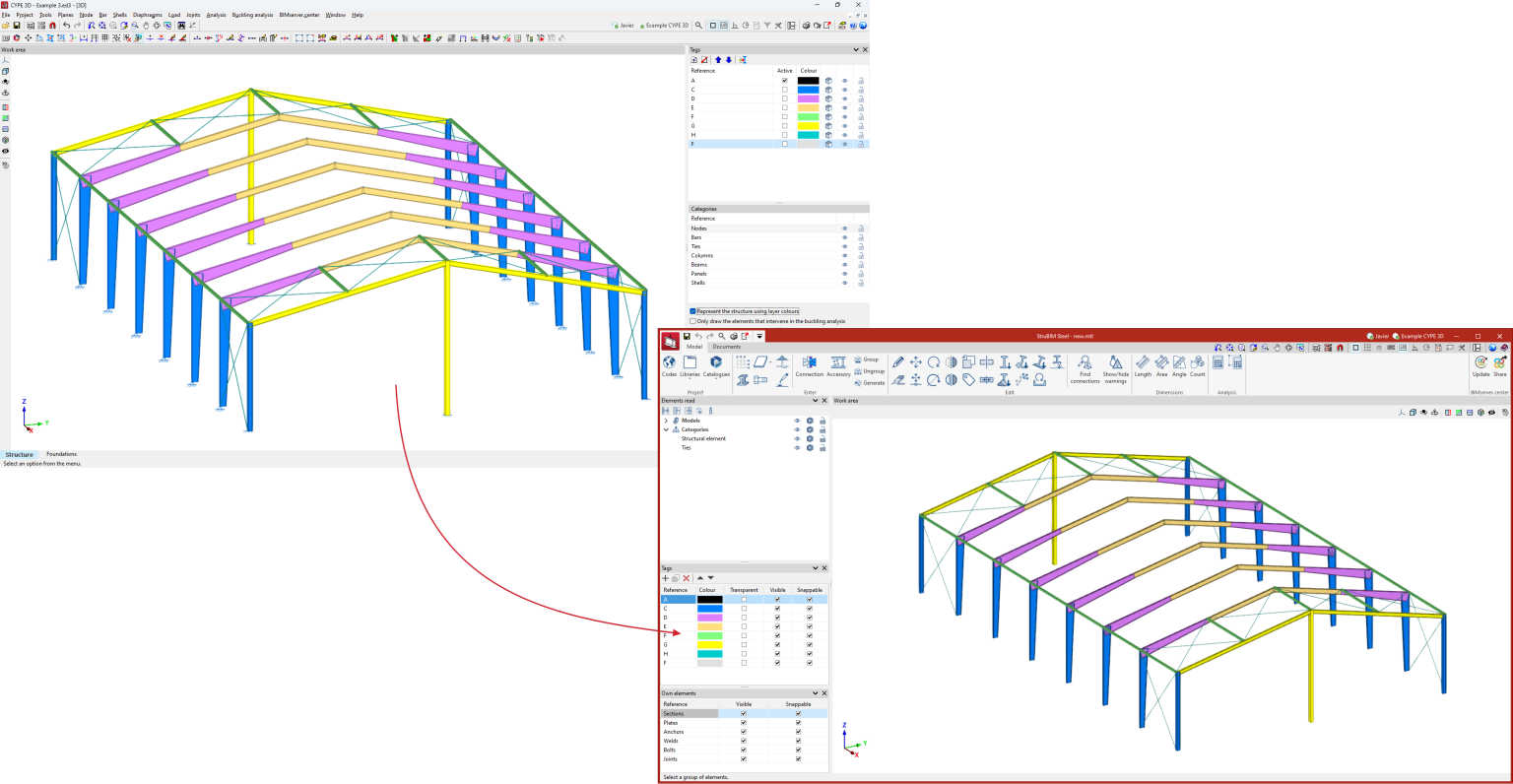Uncheck Visible for Plates under Own elements
The width and height of the screenshot is (1513, 784).
click(744, 722)
